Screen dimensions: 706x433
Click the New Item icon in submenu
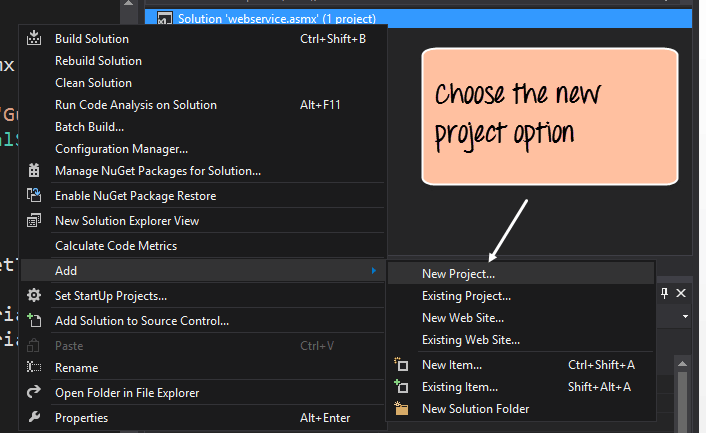pos(402,365)
